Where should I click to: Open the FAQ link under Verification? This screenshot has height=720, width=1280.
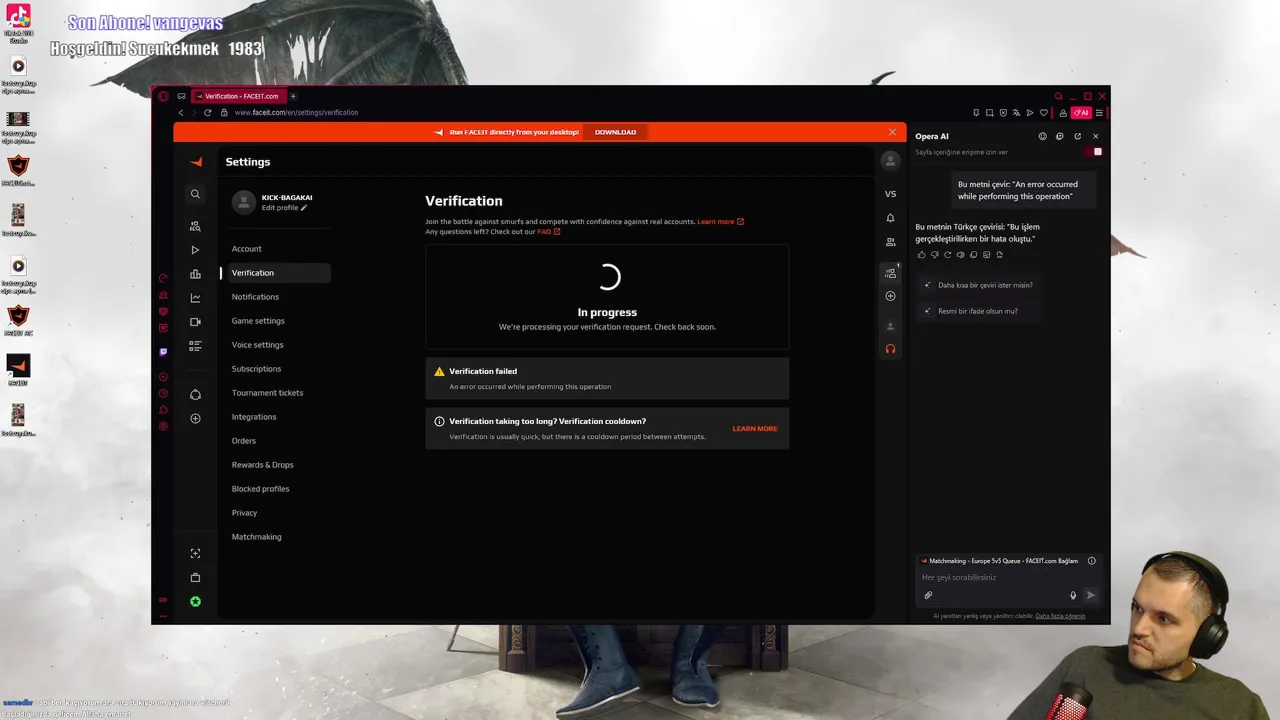[x=549, y=232]
